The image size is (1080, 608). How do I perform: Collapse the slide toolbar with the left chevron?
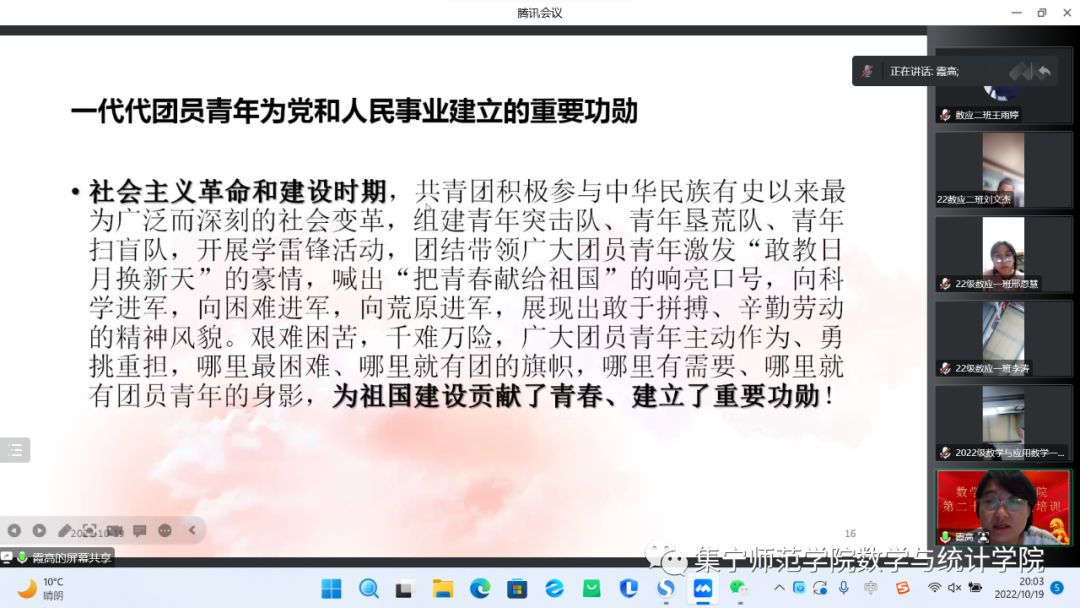coord(192,530)
